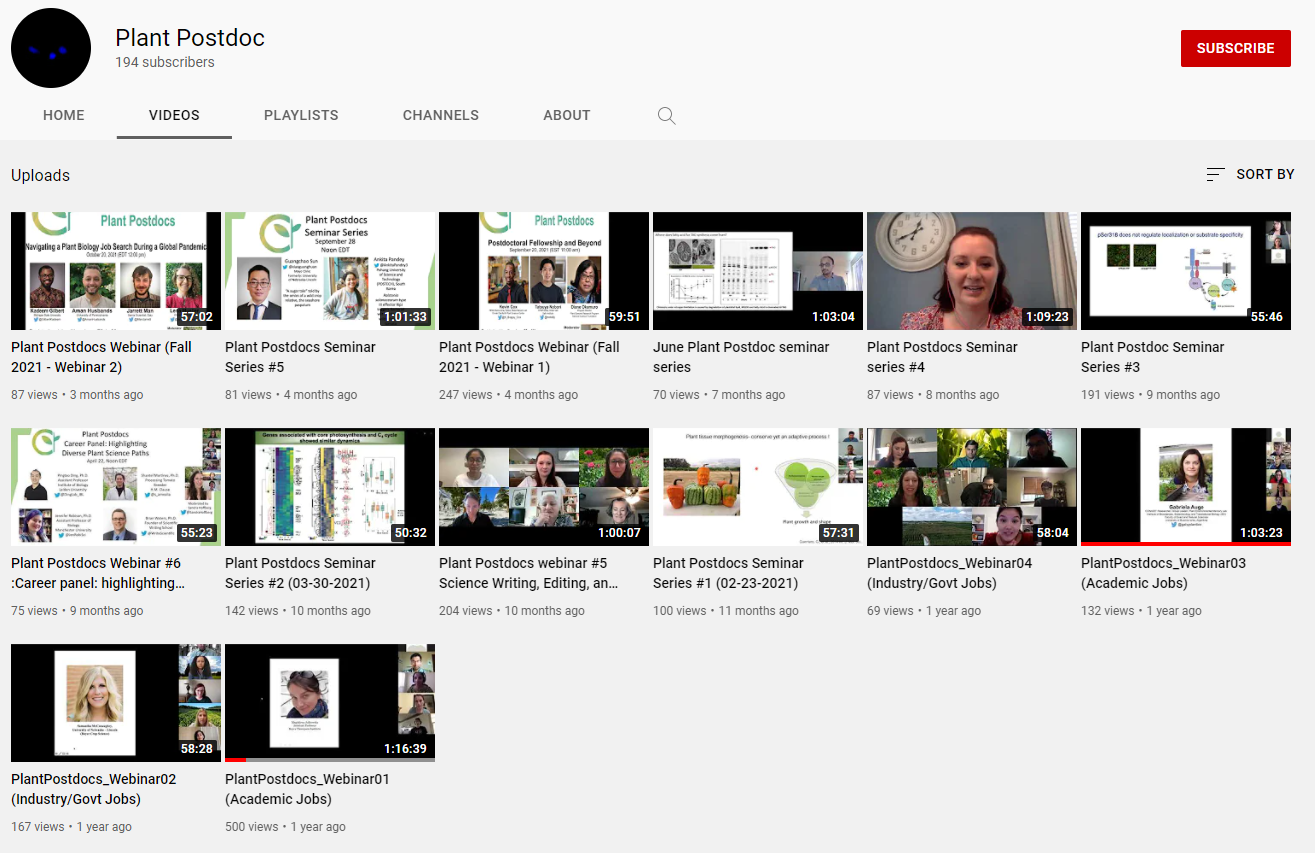The image size is (1315, 853).
Task: Click PlantPostdocs_Webinar04 Industry/Govt Jobs title
Action: click(949, 573)
